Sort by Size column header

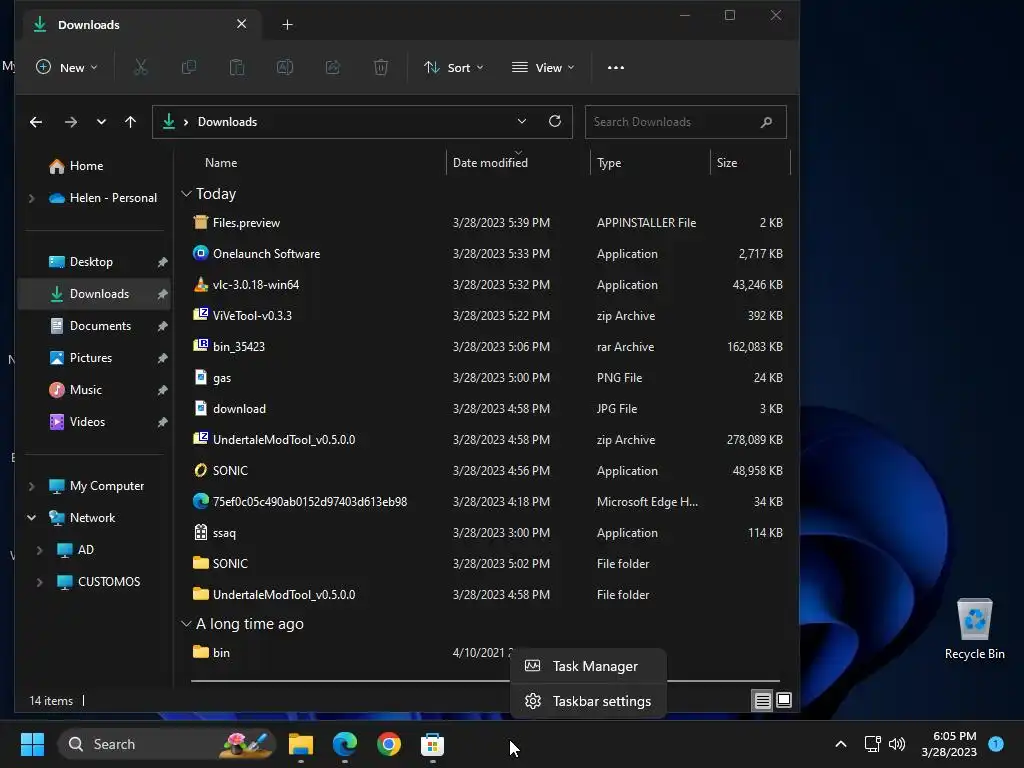(727, 163)
